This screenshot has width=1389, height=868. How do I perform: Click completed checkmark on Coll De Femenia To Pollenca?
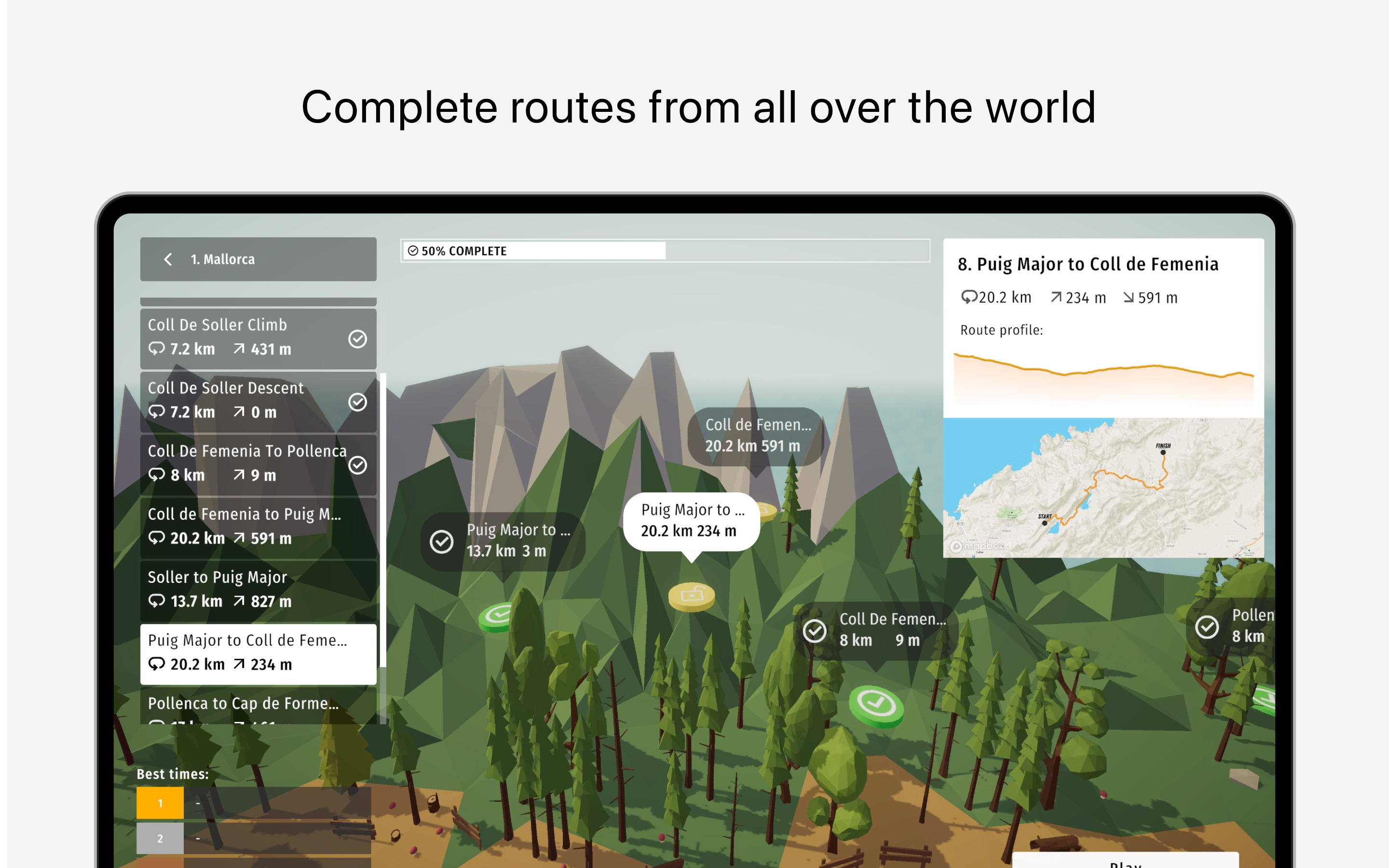click(357, 465)
